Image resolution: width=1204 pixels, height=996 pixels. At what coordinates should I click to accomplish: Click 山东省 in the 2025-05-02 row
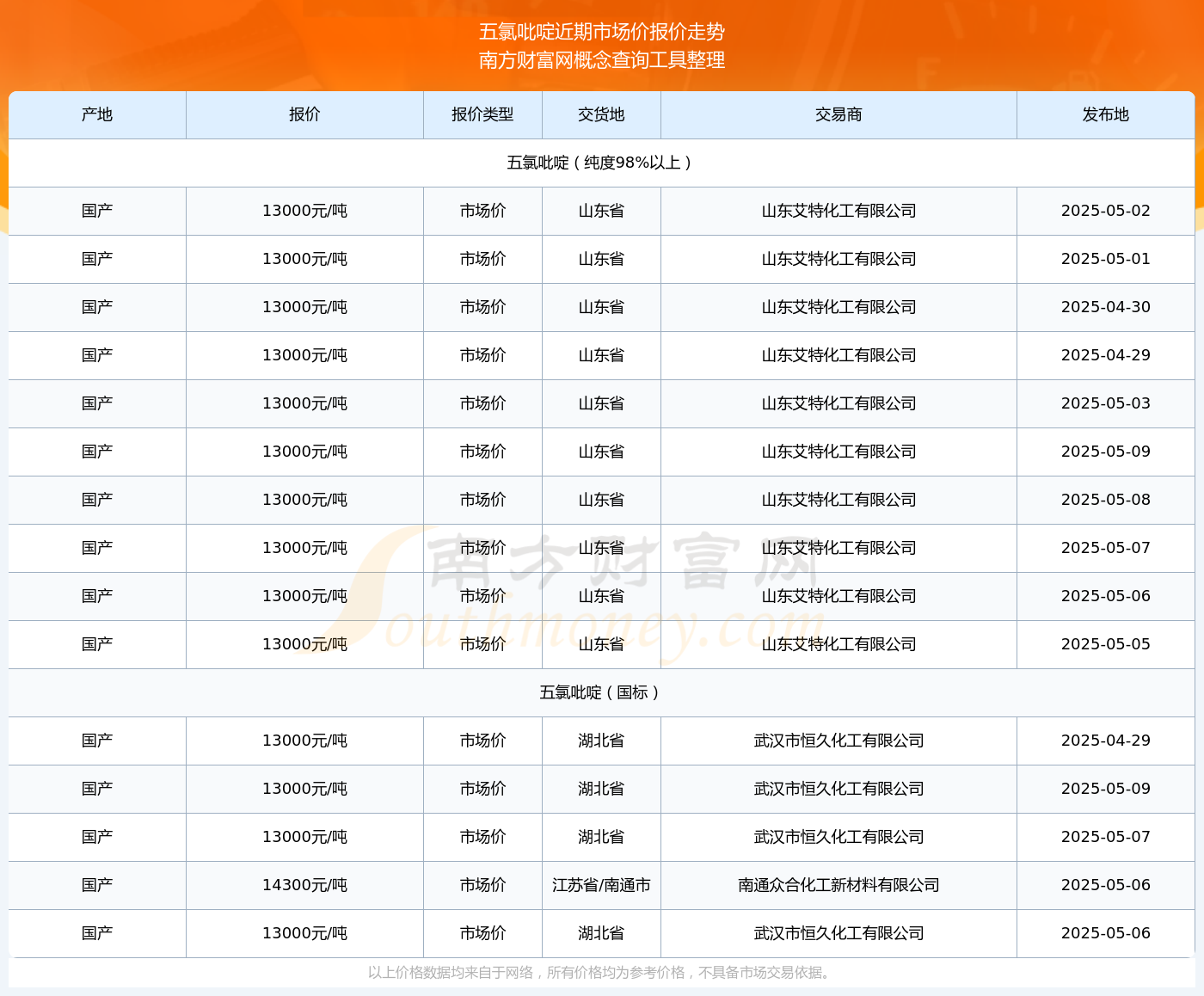coord(601,211)
